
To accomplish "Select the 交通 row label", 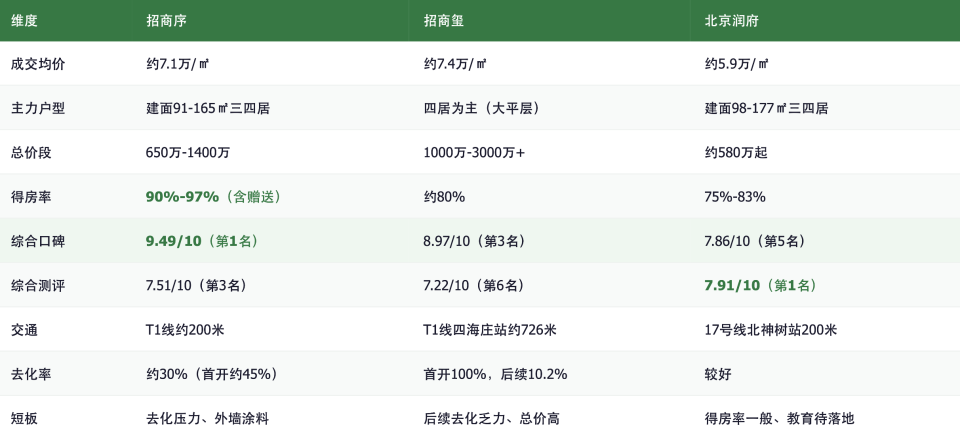I will coord(24,330).
